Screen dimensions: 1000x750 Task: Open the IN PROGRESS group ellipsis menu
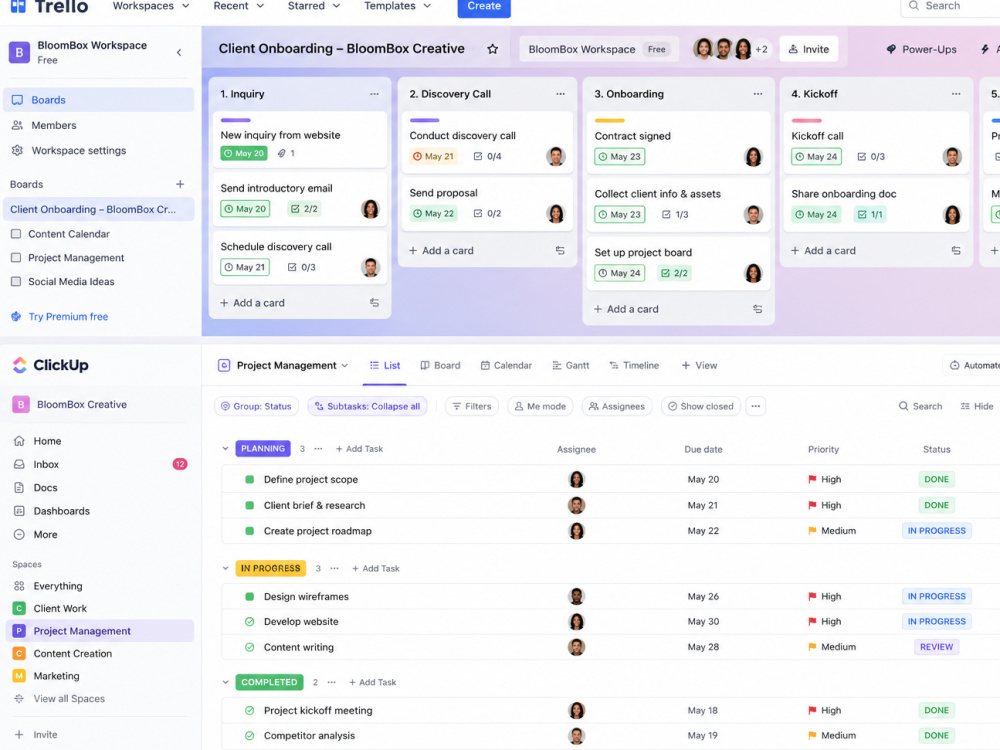coord(334,568)
